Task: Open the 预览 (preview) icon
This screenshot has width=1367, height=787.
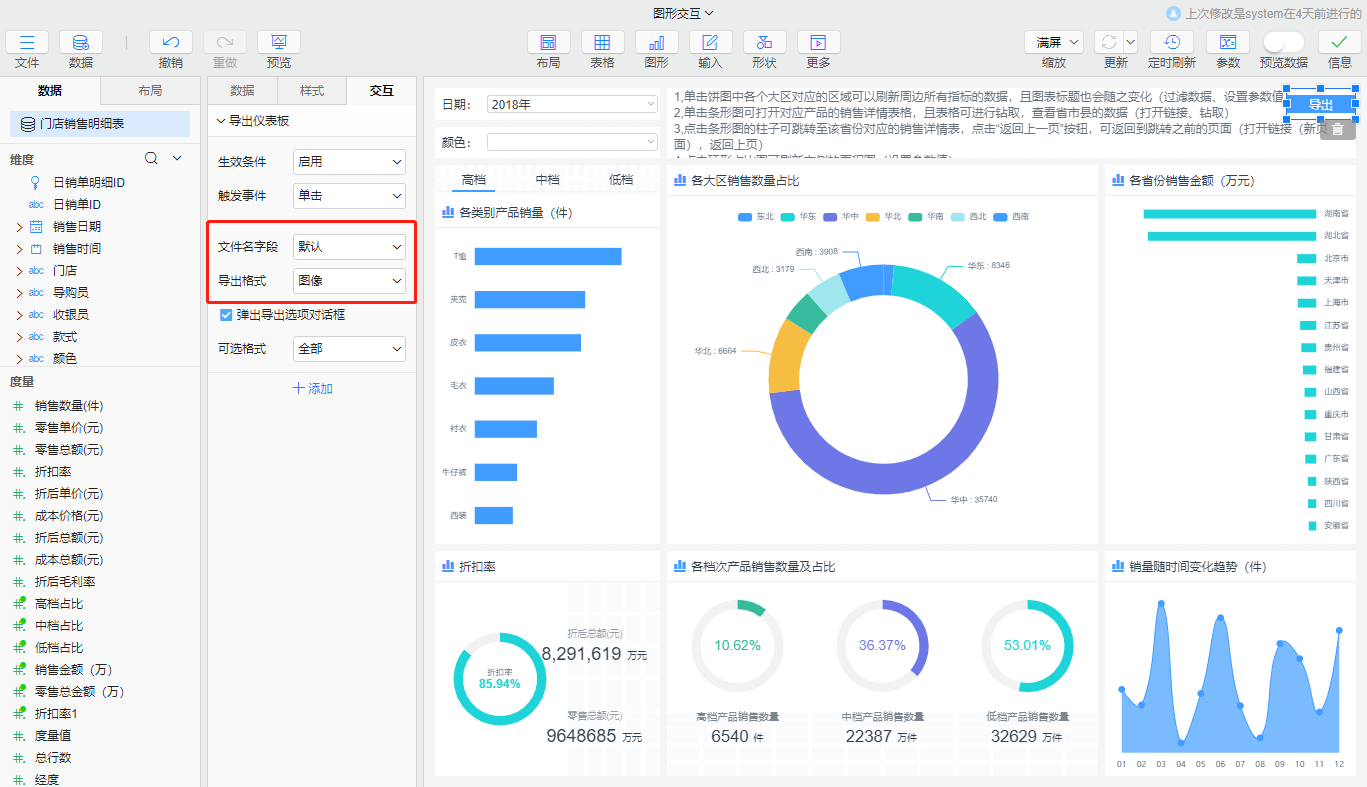Action: click(279, 42)
